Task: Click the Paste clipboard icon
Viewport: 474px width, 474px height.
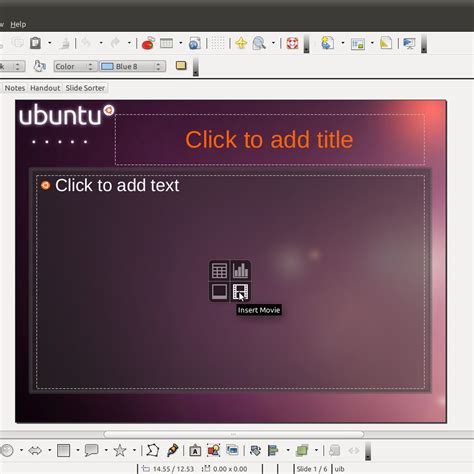Action: [x=35, y=43]
